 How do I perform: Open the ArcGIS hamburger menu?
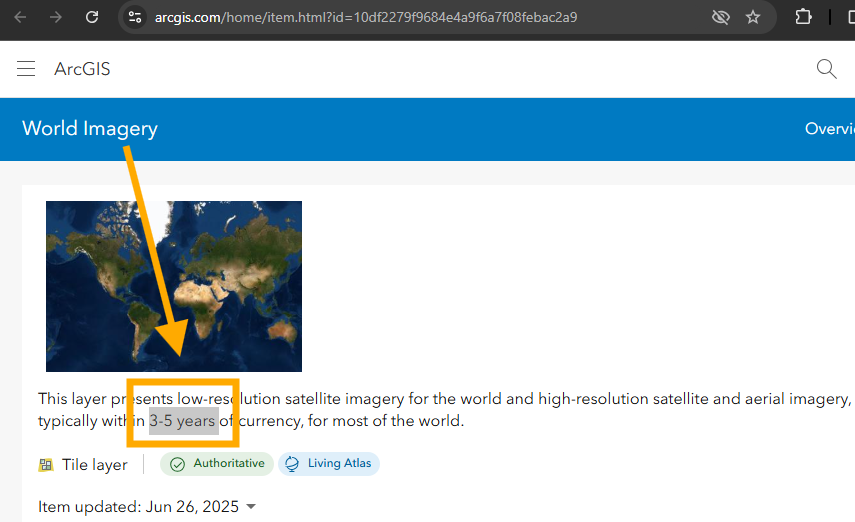(x=26, y=69)
